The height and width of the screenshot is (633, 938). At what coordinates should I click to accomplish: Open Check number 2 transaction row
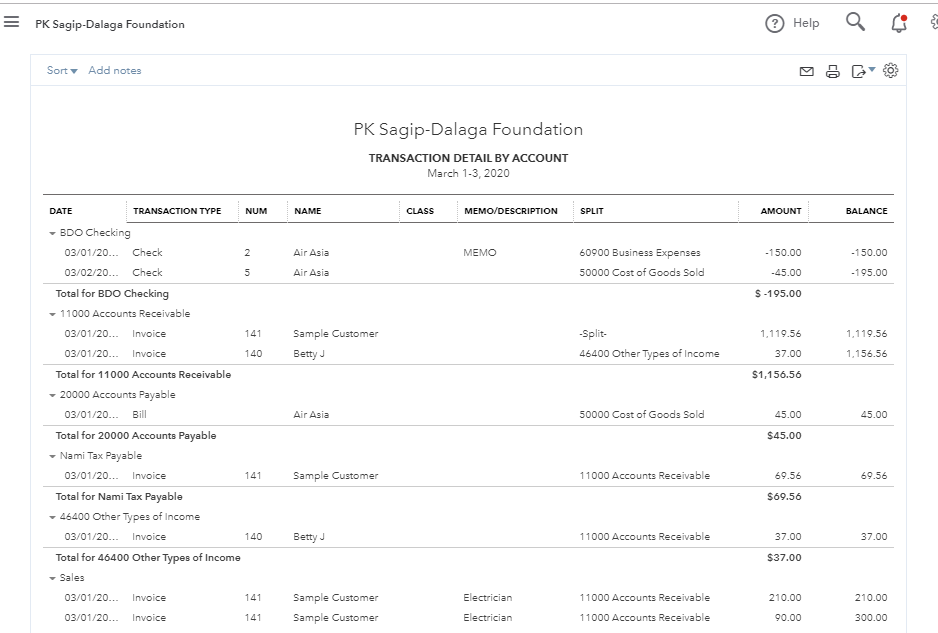pyautogui.click(x=147, y=253)
